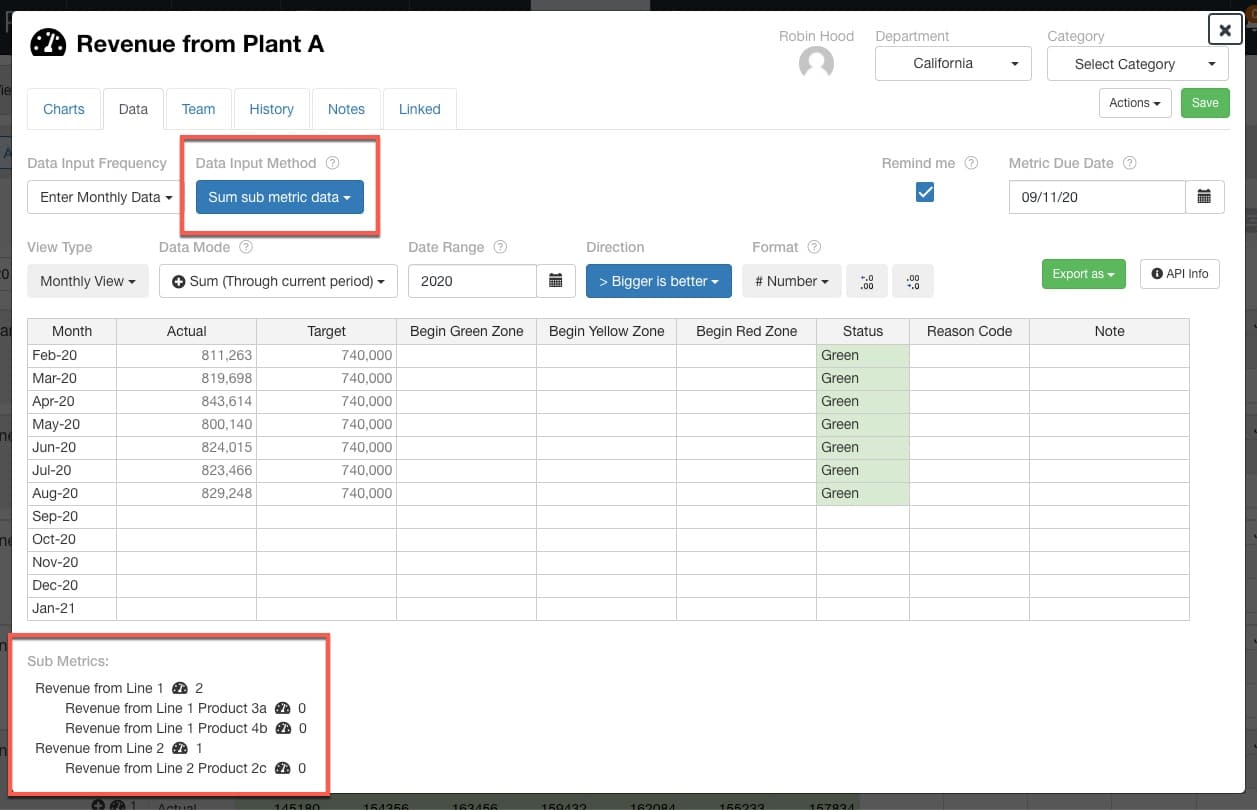The image size is (1257, 810).
Task: Click the Begin Green Zone column header
Action: (467, 331)
